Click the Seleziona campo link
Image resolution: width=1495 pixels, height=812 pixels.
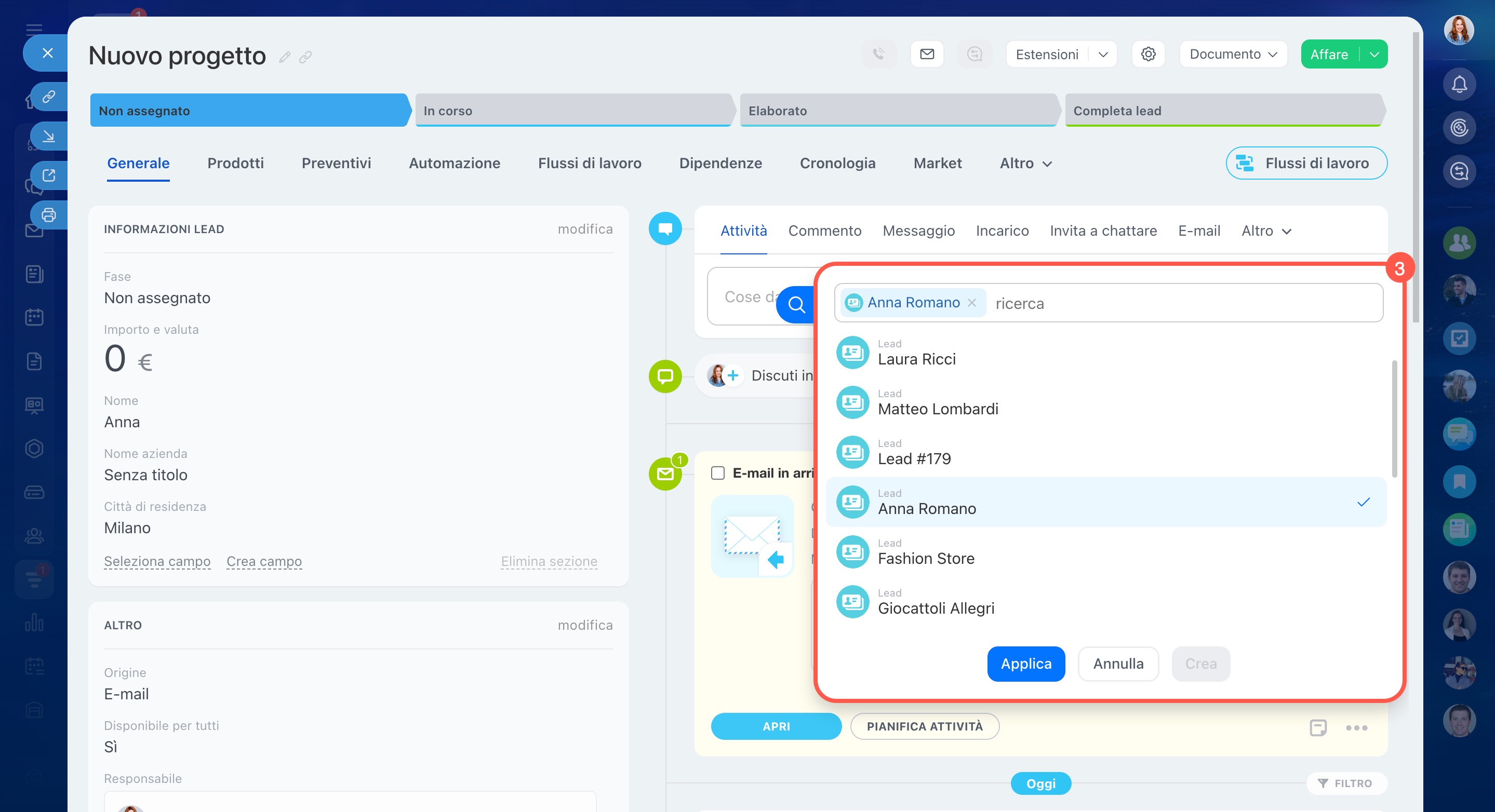pyautogui.click(x=157, y=561)
